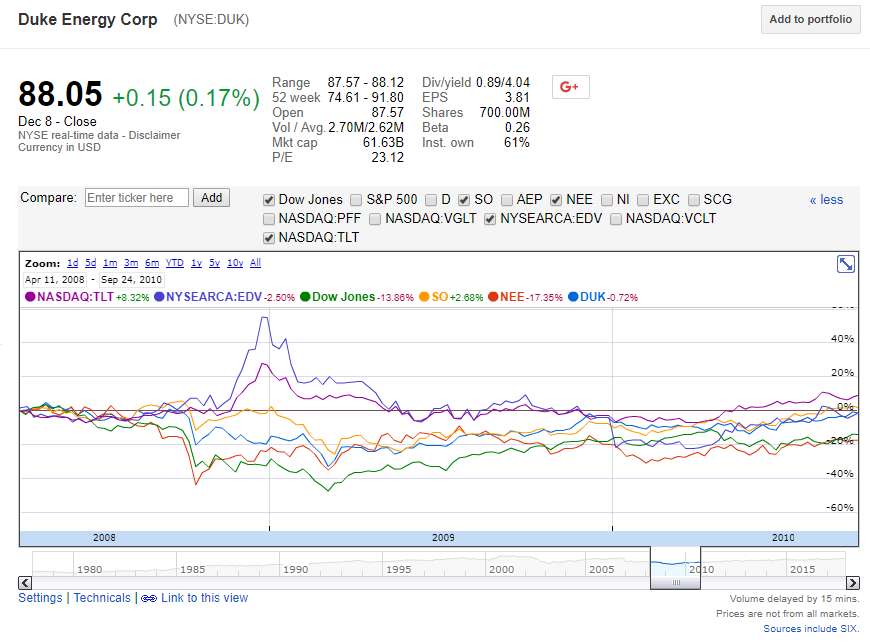Enable the NASDAQ:PFF checkbox
The height and width of the screenshot is (644, 870).
[x=269, y=219]
